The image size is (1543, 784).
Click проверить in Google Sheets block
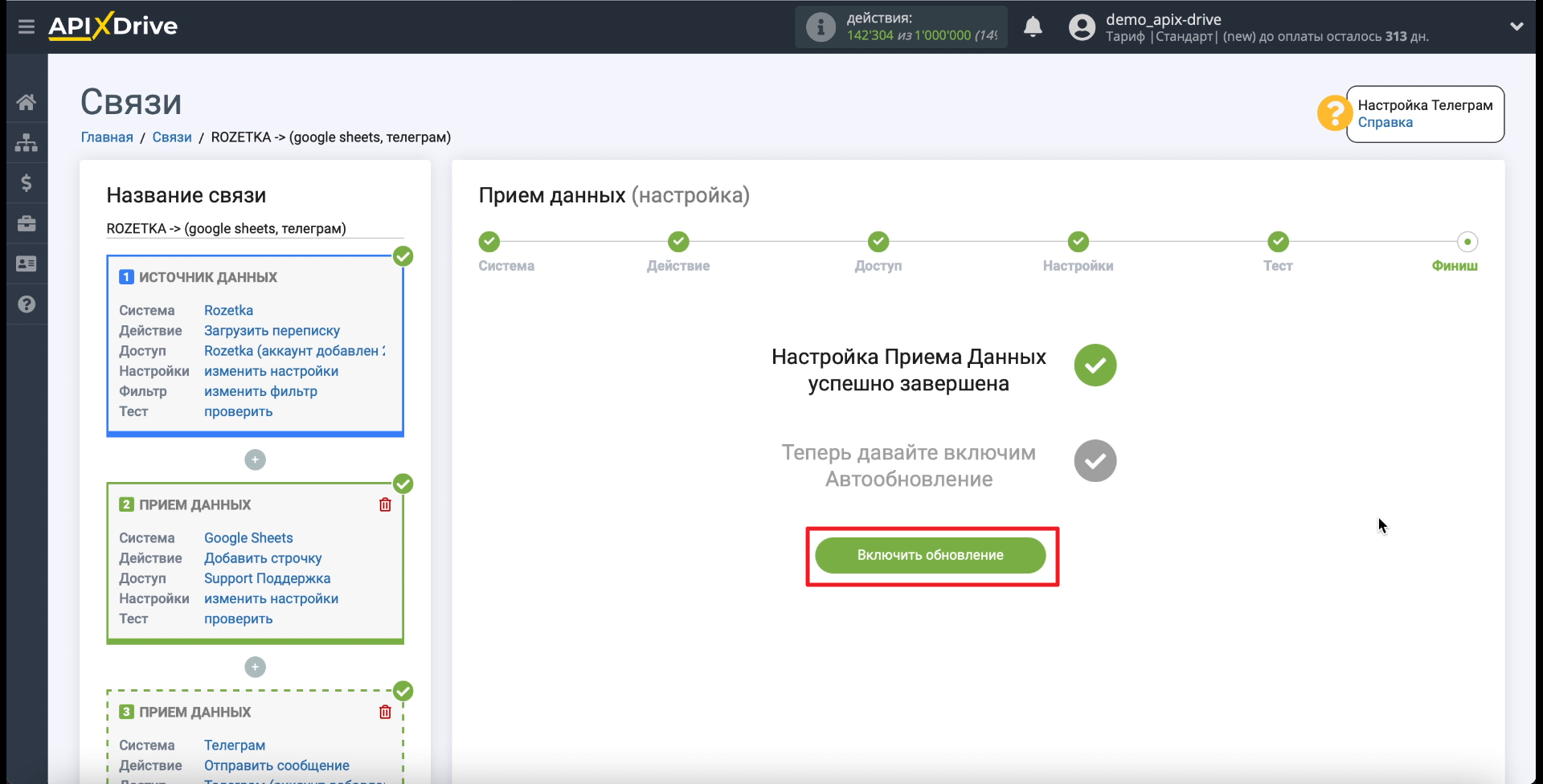(x=238, y=619)
